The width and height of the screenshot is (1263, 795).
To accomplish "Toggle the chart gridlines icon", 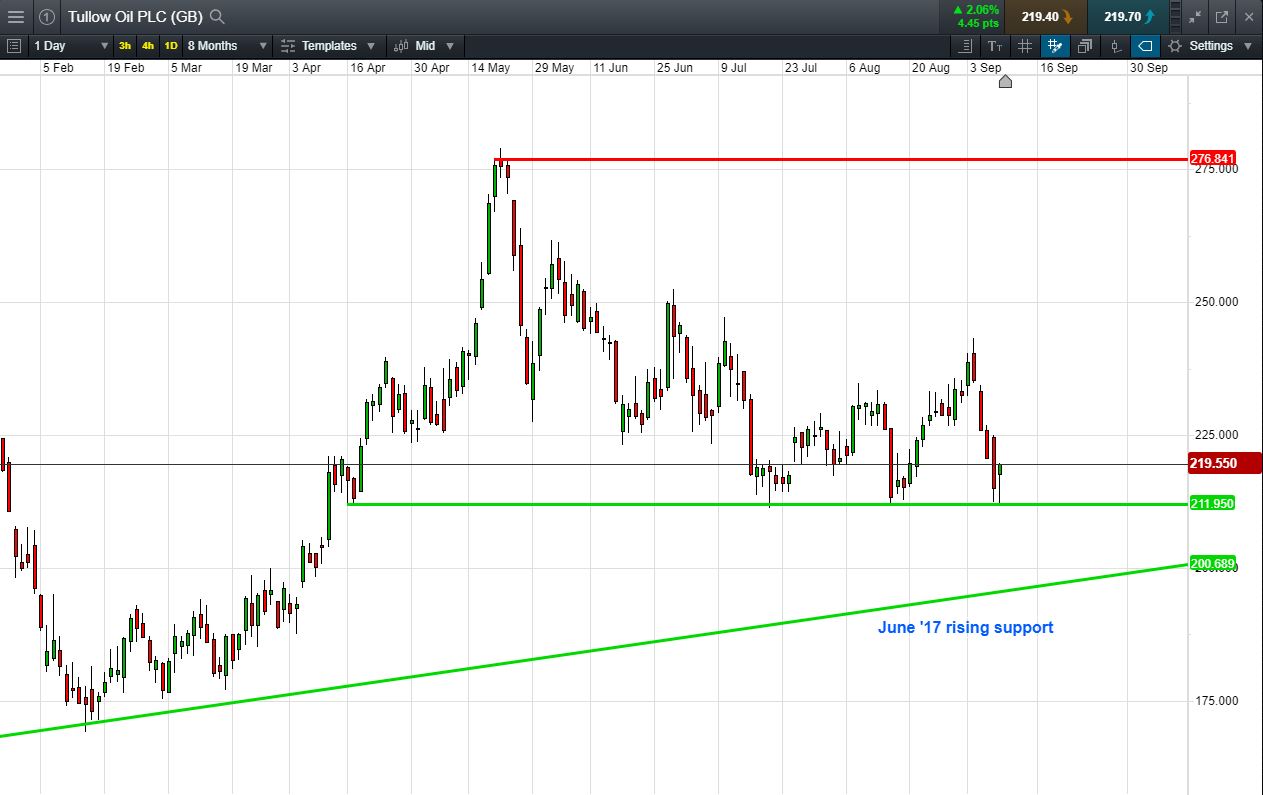I will pyautogui.click(x=1025, y=46).
